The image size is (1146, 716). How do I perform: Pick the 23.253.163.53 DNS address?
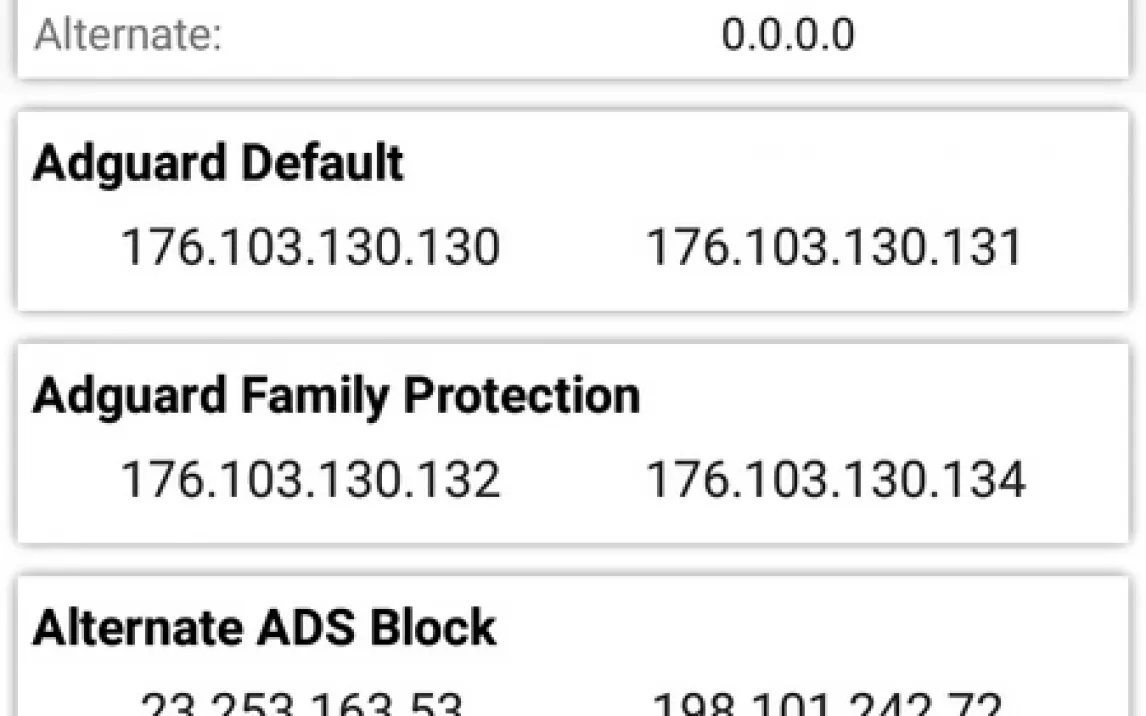pos(302,704)
